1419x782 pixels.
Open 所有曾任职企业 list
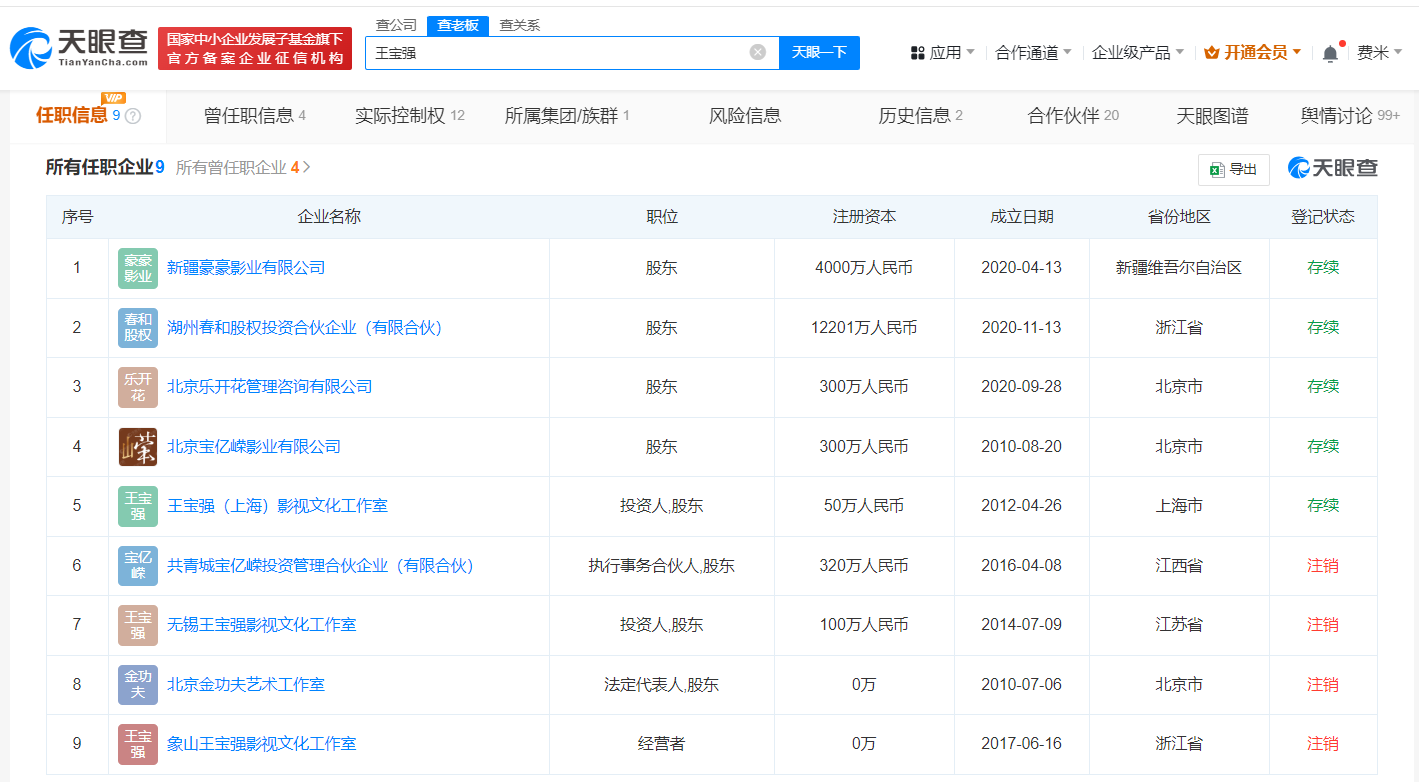coord(234,169)
